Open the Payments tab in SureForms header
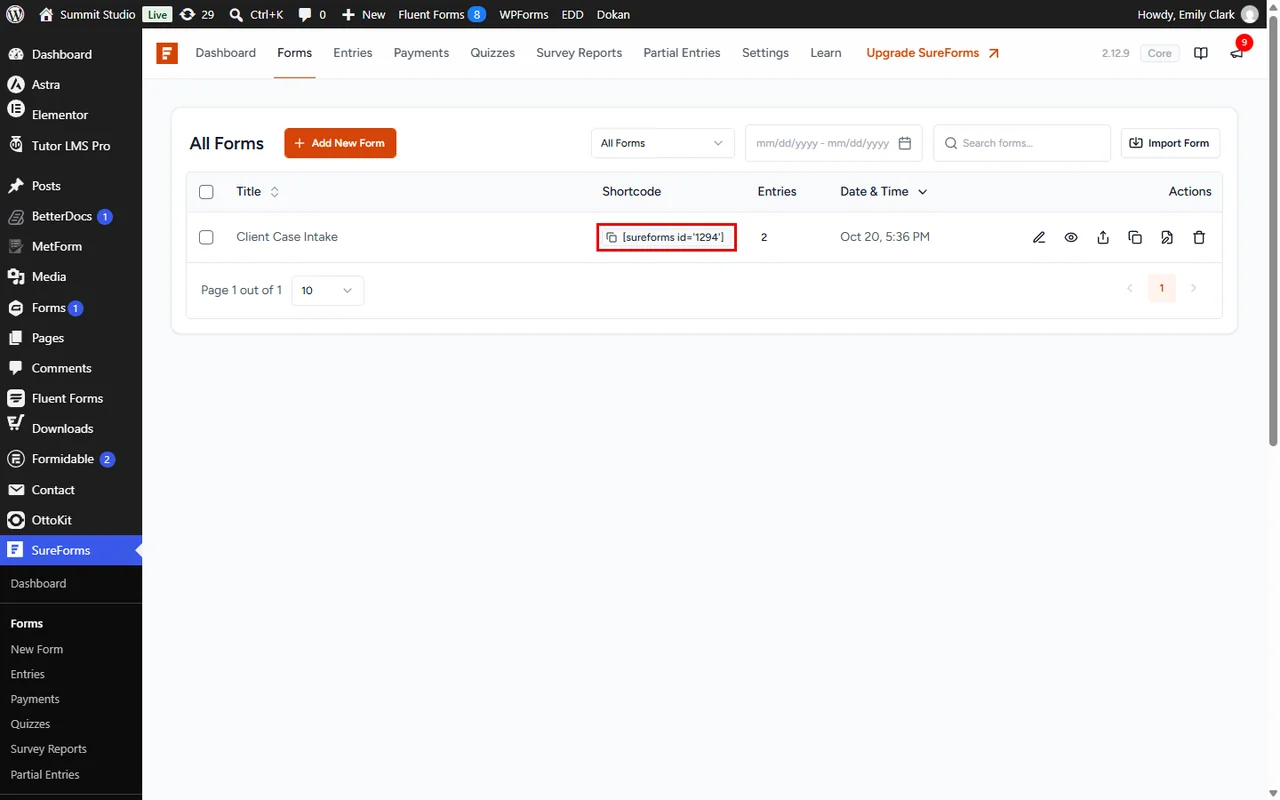The image size is (1280, 800). click(x=421, y=53)
